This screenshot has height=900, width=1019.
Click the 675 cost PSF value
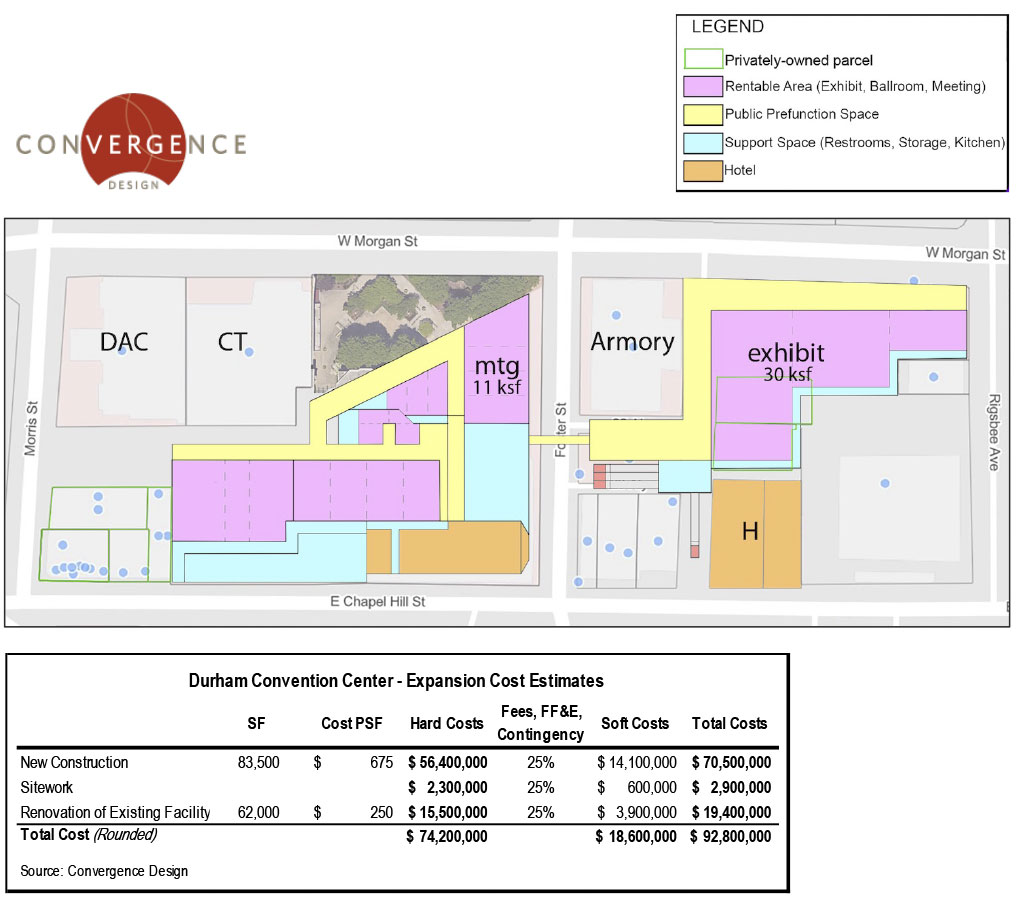click(381, 763)
